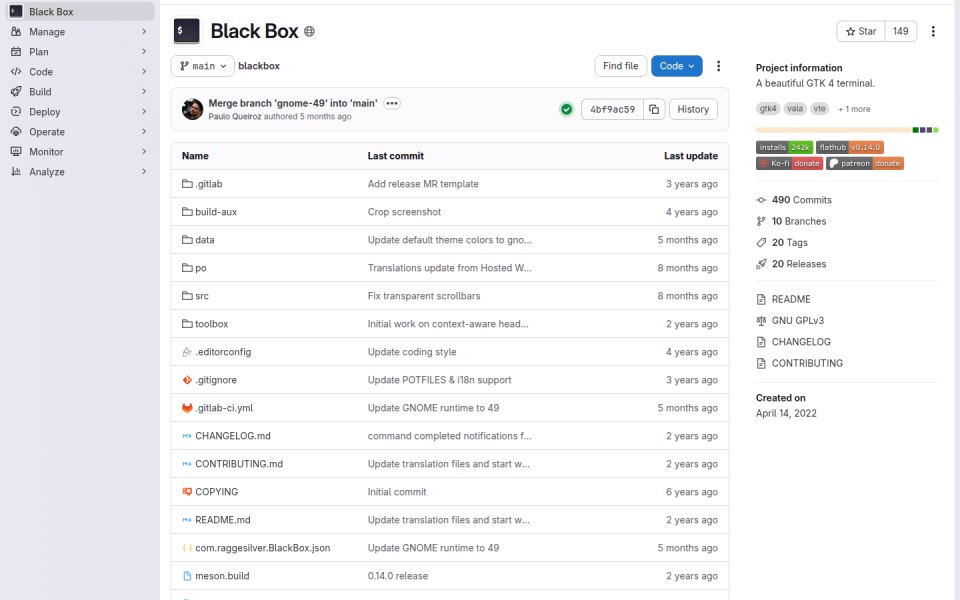This screenshot has height=600, width=960.
Task: Open the .gitlab folder
Action: coord(209,184)
